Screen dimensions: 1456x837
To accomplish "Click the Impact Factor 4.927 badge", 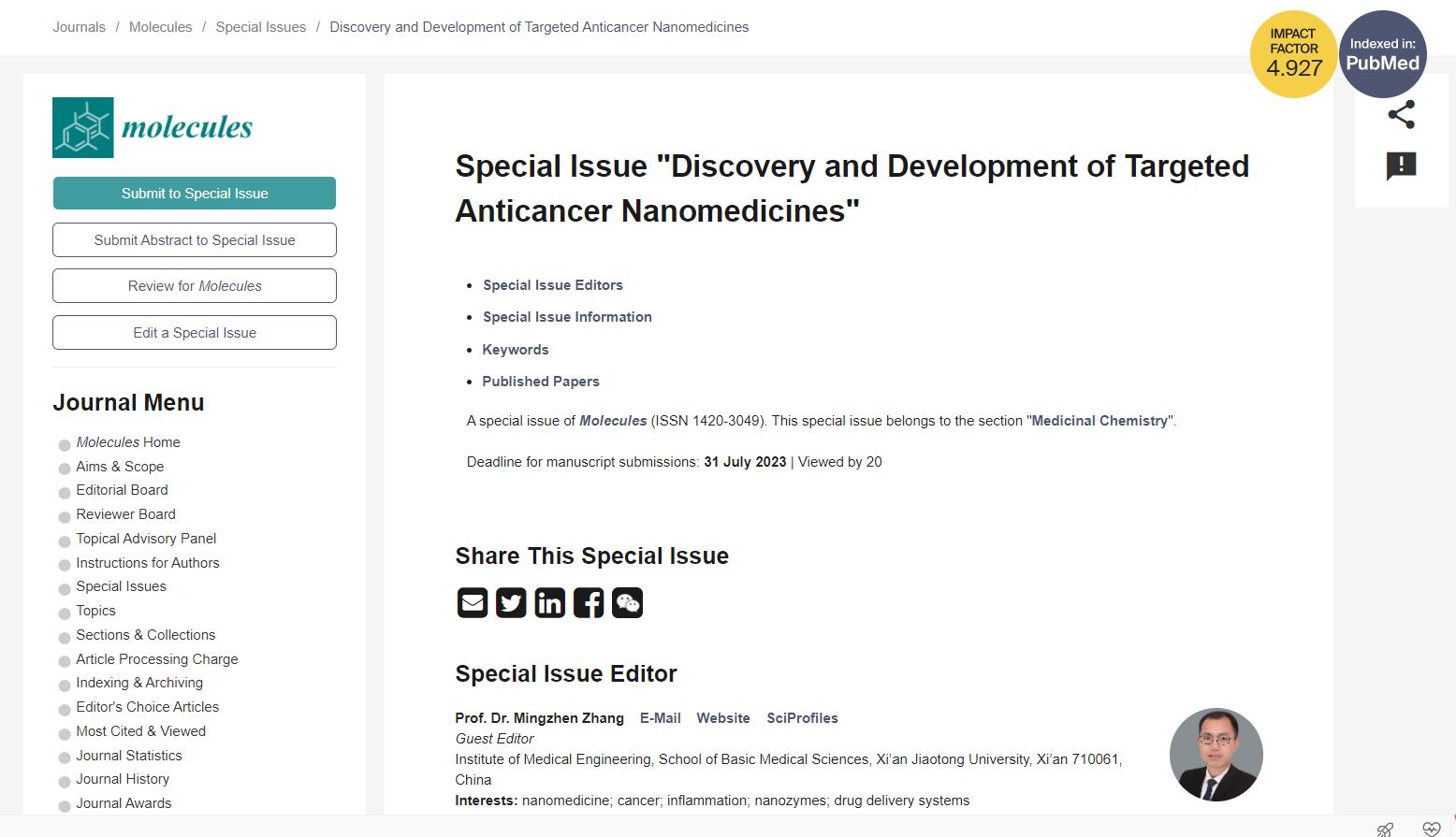I will click(x=1293, y=54).
